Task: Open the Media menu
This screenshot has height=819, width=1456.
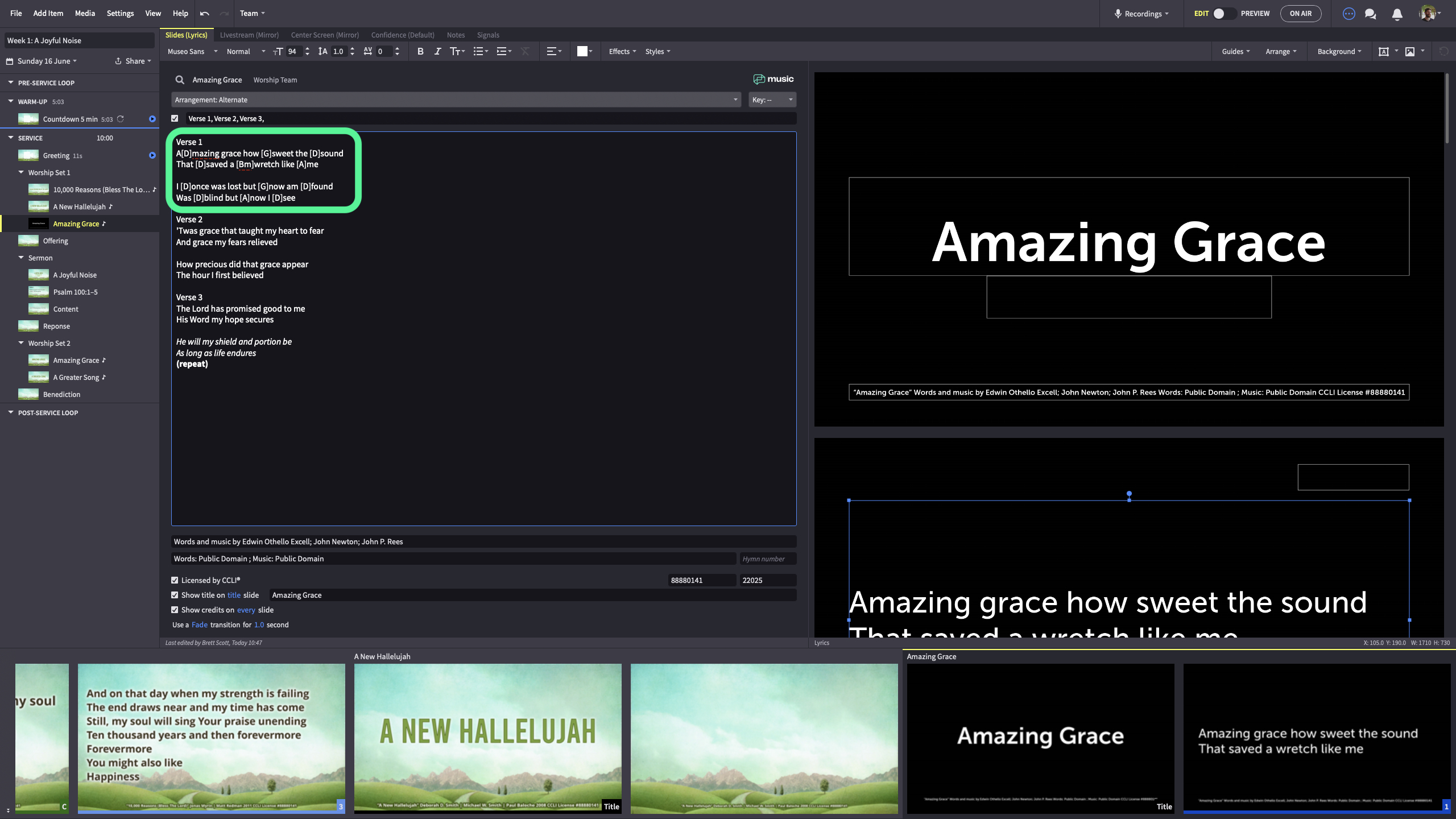Action: (85, 14)
